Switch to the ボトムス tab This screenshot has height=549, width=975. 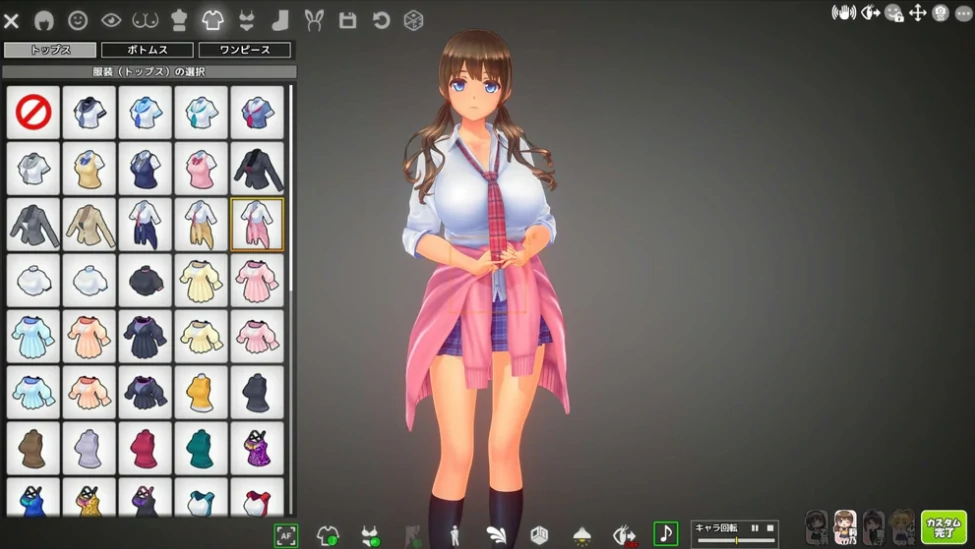[147, 50]
